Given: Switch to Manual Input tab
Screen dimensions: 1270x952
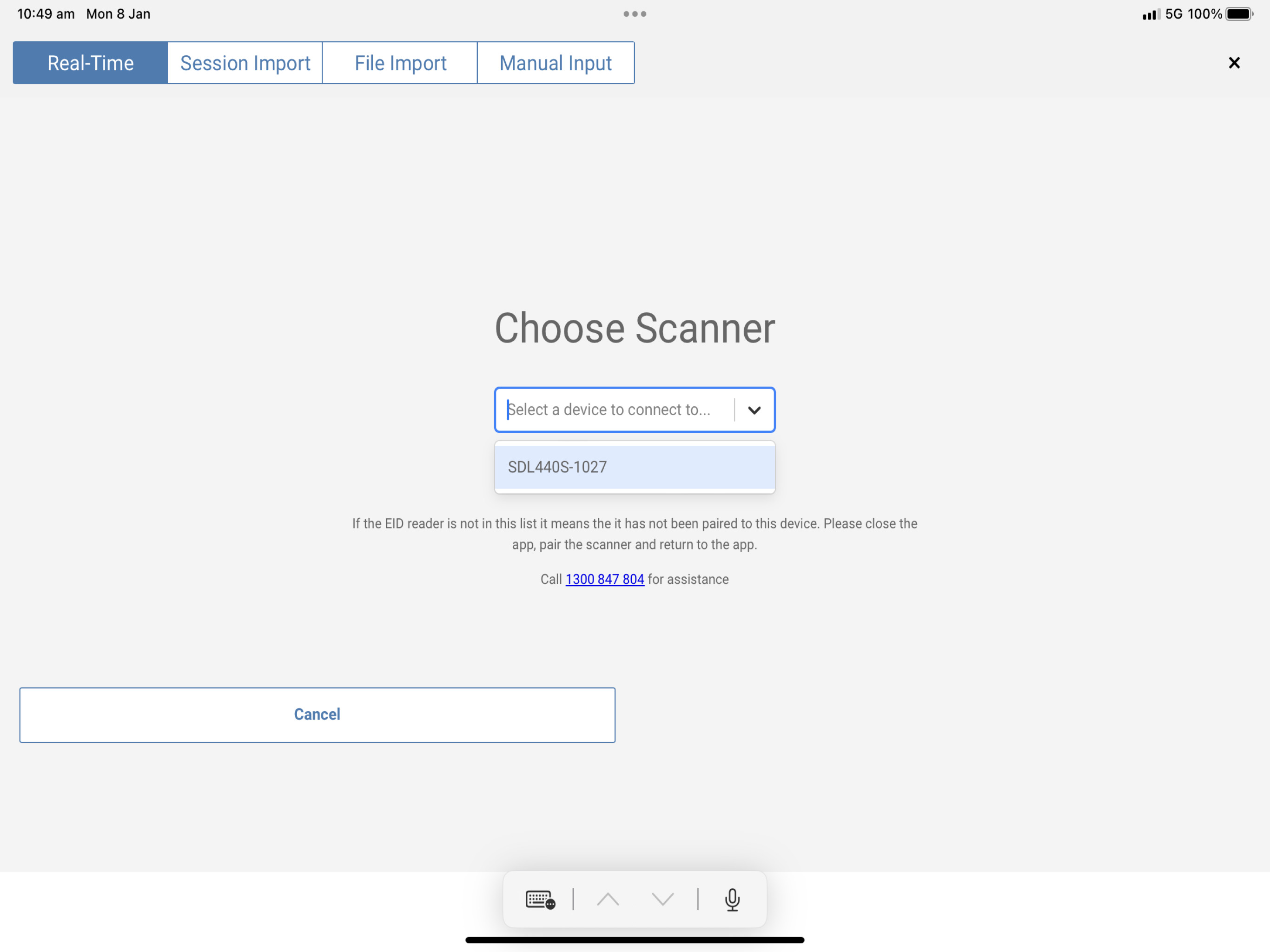Looking at the screenshot, I should tap(556, 63).
